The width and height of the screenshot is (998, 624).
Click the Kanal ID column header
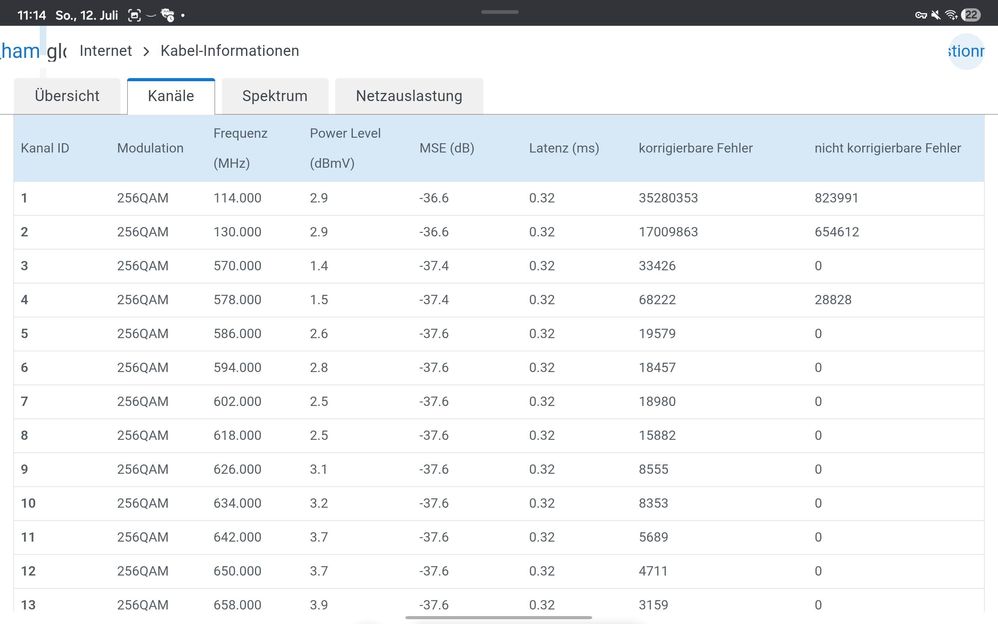coord(45,148)
